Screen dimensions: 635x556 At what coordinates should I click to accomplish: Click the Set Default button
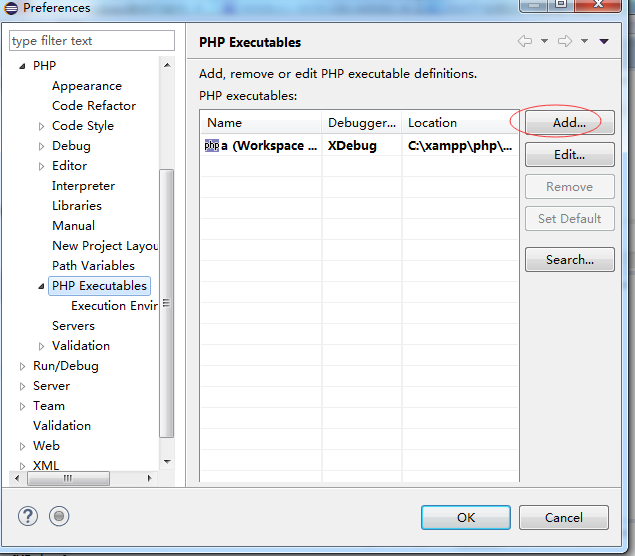coord(569,219)
